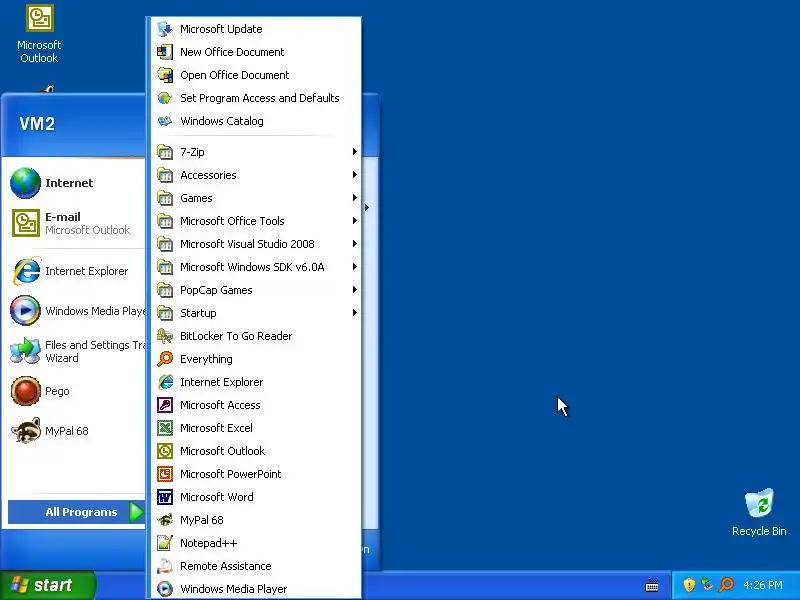This screenshot has width=800, height=600.
Task: Open Internet Explorer icon in All Programs list
Action: pos(165,382)
